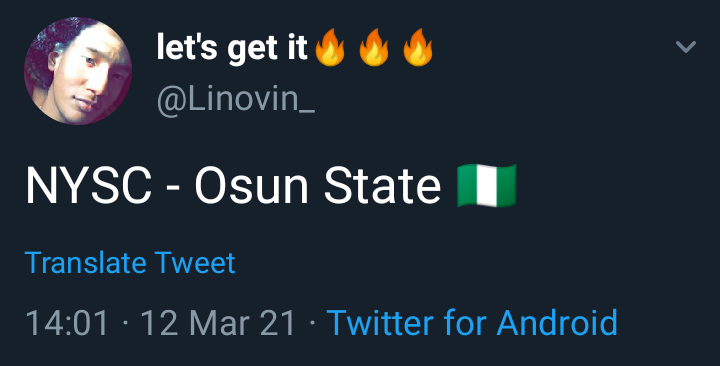Click the word "Android" in source link

click(557, 323)
